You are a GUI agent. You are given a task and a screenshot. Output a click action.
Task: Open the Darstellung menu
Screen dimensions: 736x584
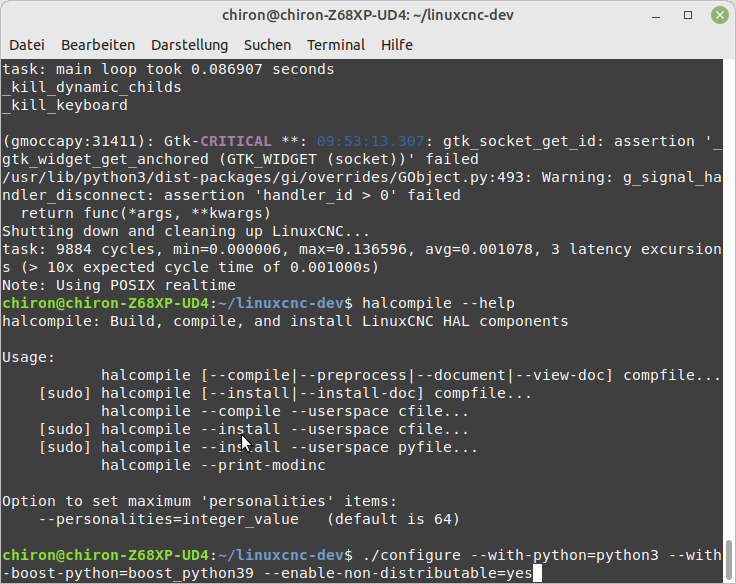point(190,45)
